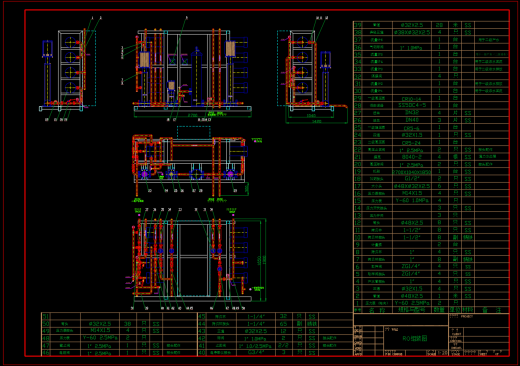
Task: Click row number 51 in the lower table
Action: 46,316
